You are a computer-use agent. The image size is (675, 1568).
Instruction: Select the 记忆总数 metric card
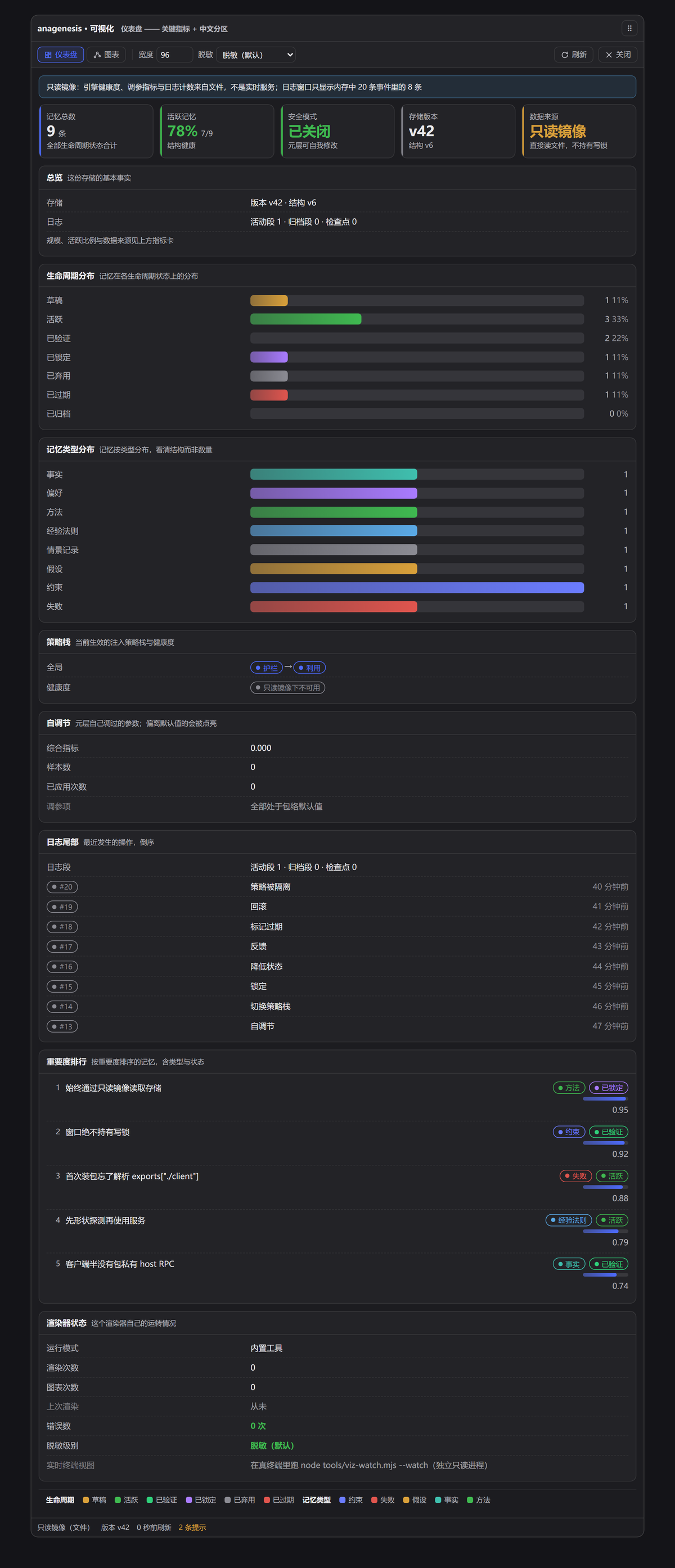tap(96, 131)
